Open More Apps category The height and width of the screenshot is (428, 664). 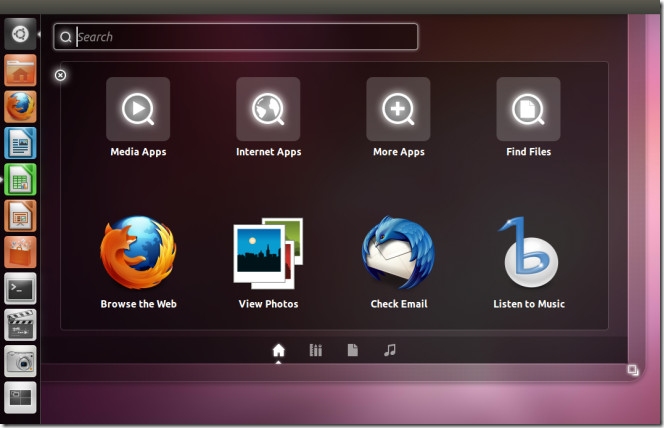398,109
